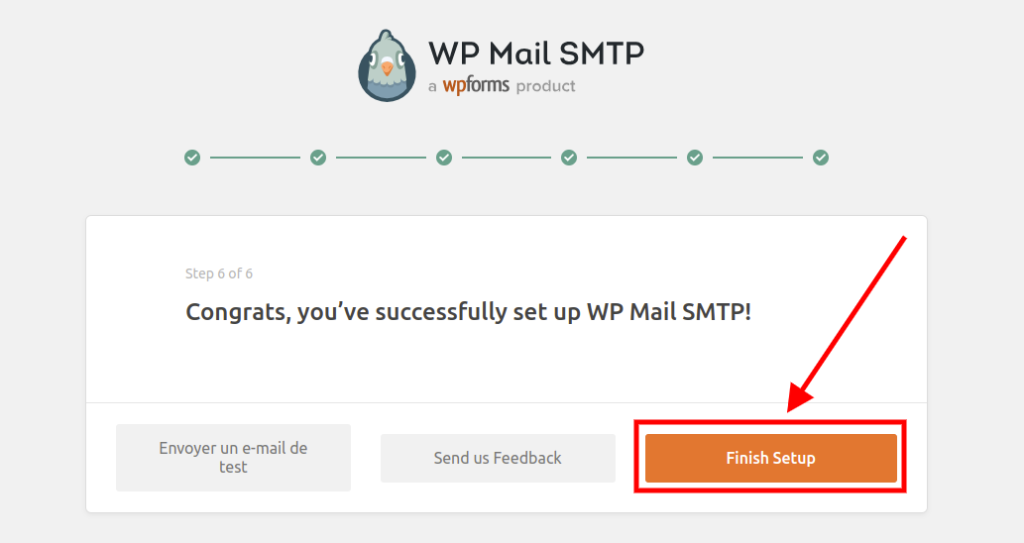Select the second step checkmark icon
The image size is (1024, 543).
coord(318,157)
